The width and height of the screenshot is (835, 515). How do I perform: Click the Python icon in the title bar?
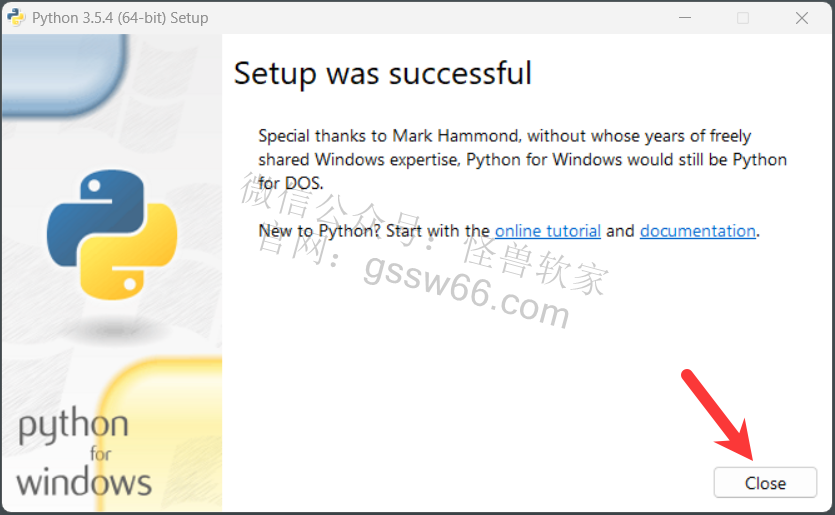click(x=16, y=17)
